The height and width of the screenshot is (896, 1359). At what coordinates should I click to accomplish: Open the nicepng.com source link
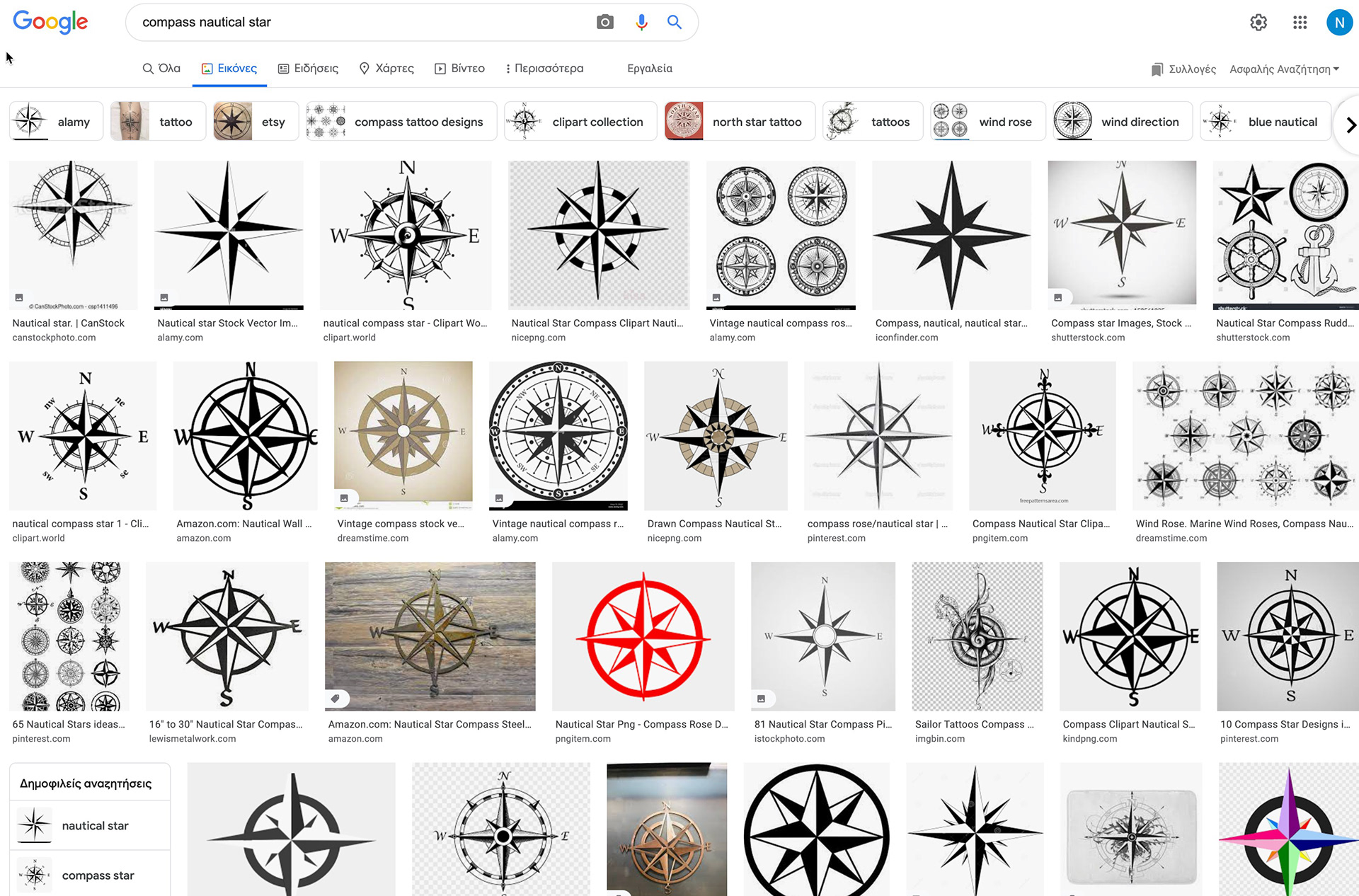(538, 338)
